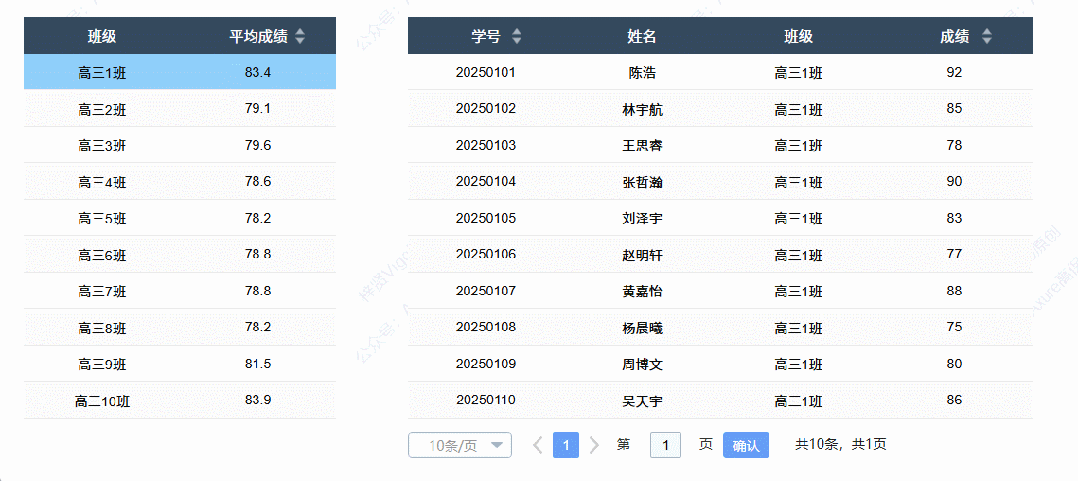This screenshot has height=481, width=1078.
Task: Focus the page number input field
Action: 666,445
